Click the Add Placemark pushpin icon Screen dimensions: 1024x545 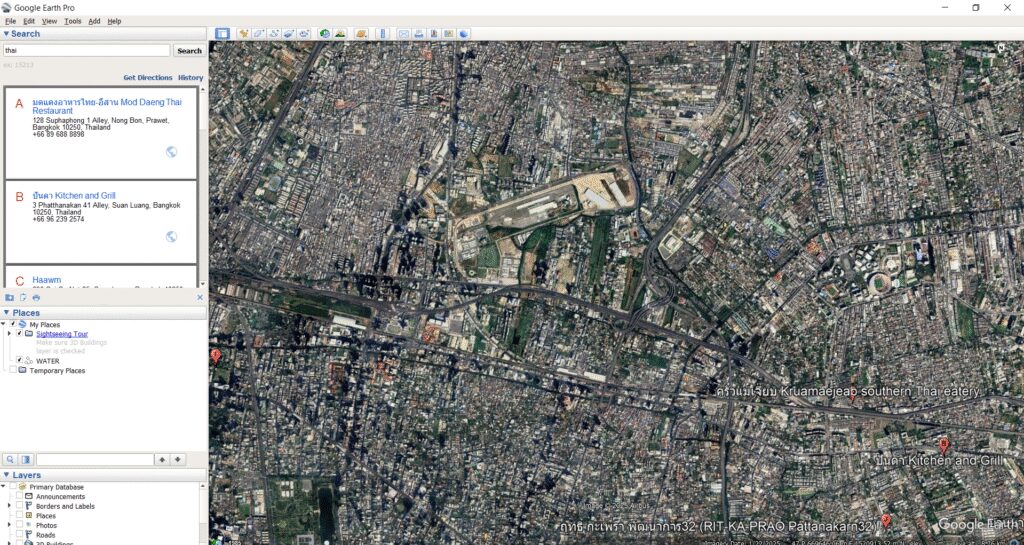tap(244, 34)
